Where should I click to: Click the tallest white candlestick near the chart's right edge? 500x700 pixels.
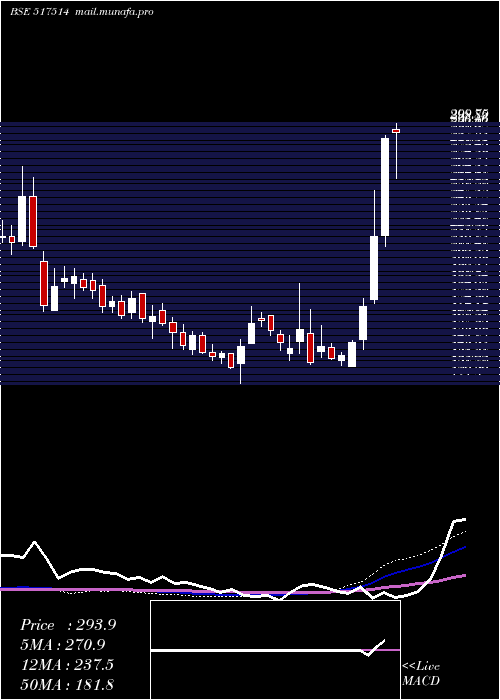(x=385, y=187)
